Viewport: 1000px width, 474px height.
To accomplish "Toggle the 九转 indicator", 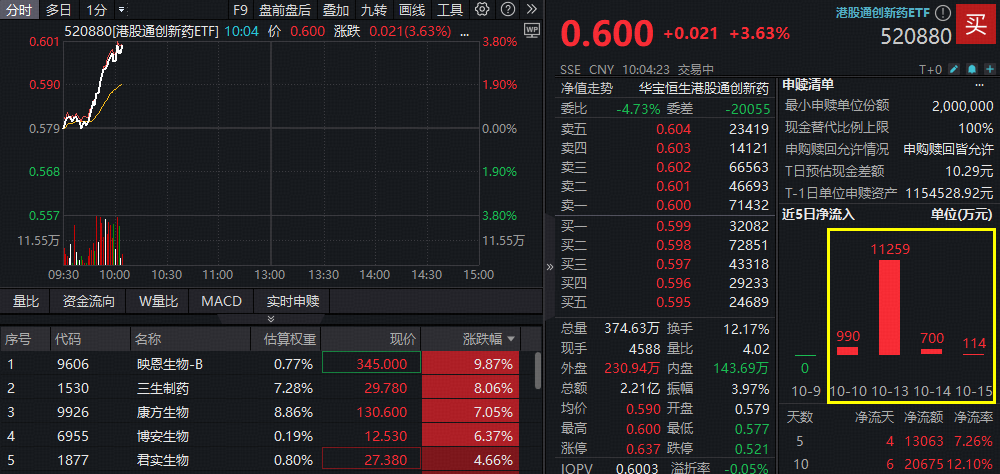I will [374, 10].
